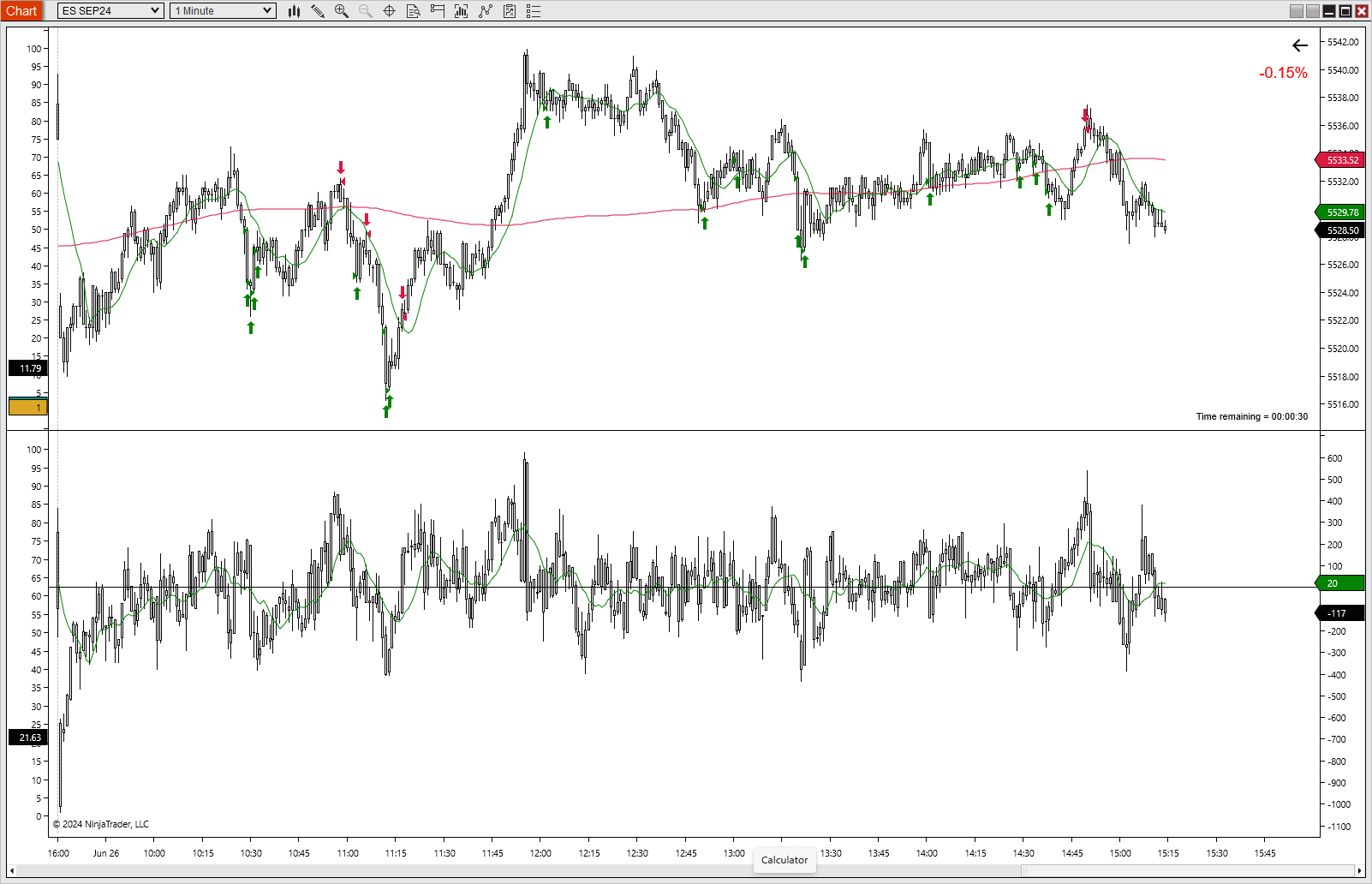Click the 14:00 time axis label
Screen dimensions: 1372x884
pyautogui.click(x=927, y=853)
